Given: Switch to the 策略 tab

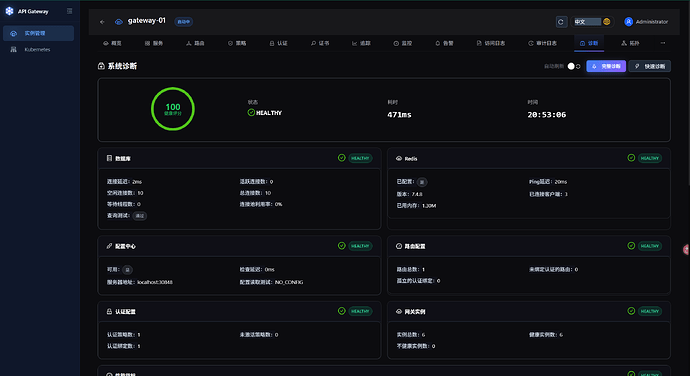Looking at the screenshot, I should [237, 43].
